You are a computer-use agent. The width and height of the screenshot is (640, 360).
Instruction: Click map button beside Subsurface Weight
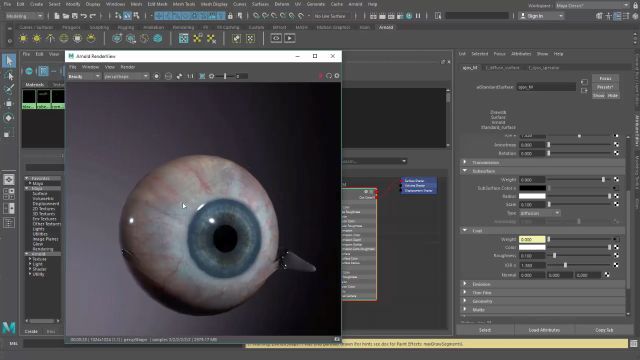coord(616,180)
